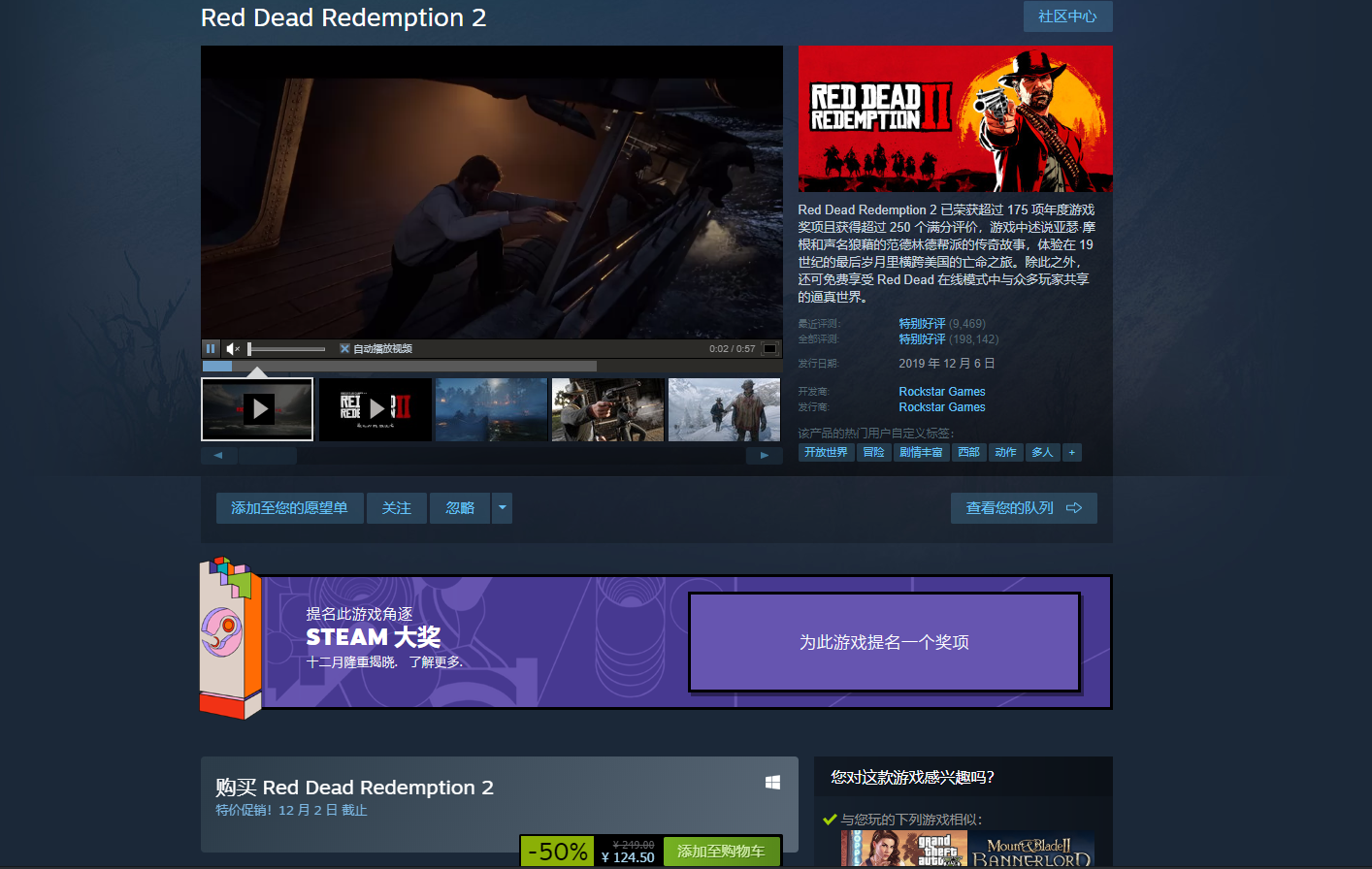
Task: Click the STEAM 大奖 banner title
Action: point(374,637)
